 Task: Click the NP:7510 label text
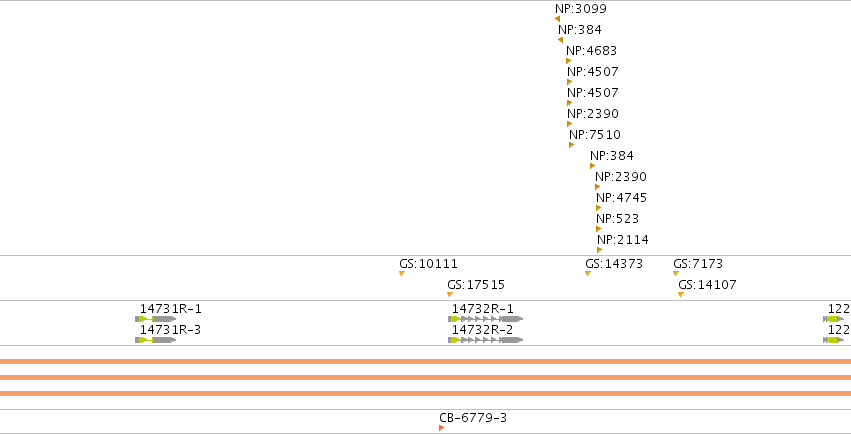coord(595,135)
